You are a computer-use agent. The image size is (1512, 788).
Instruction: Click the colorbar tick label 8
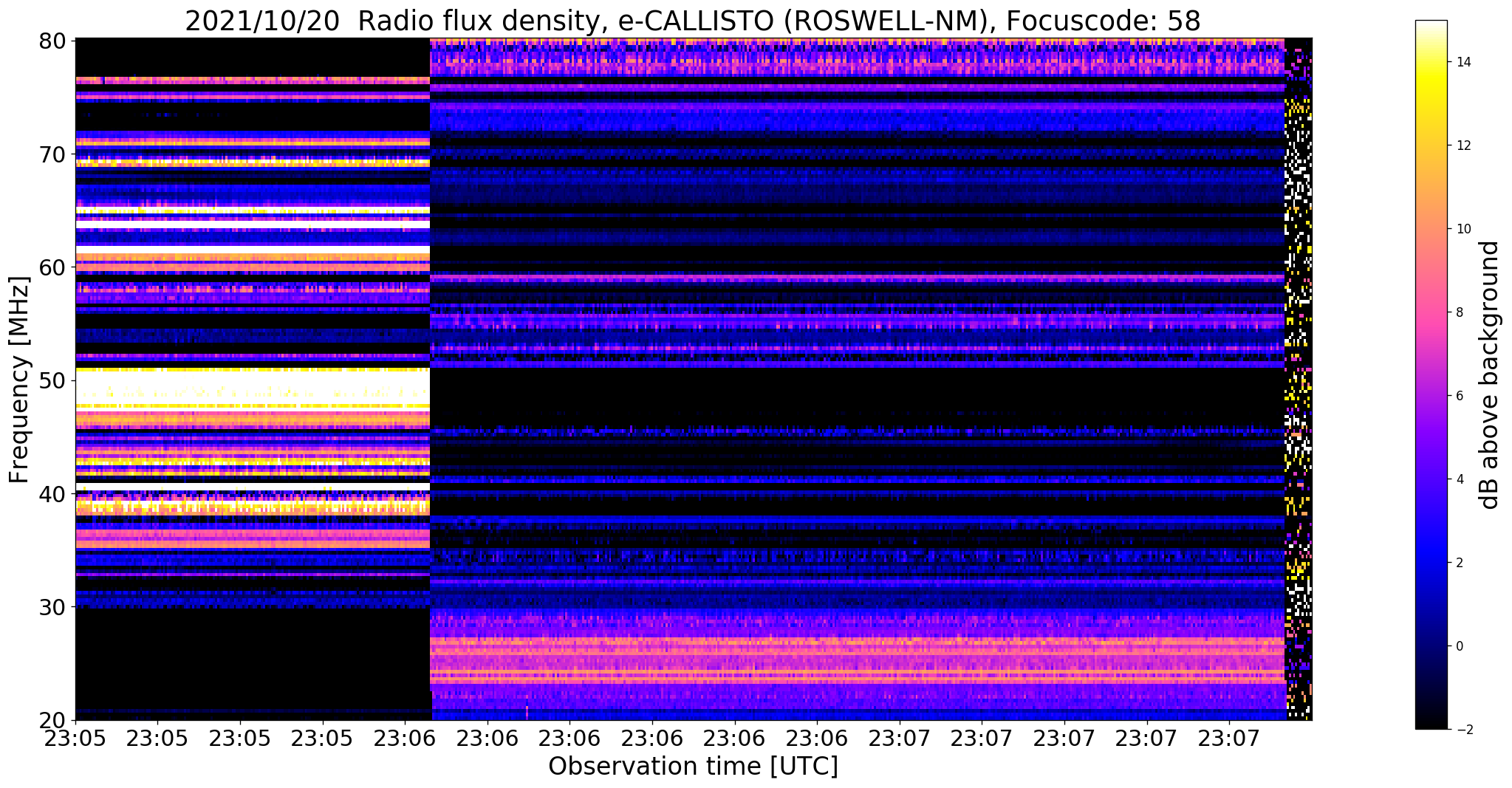tap(1459, 312)
